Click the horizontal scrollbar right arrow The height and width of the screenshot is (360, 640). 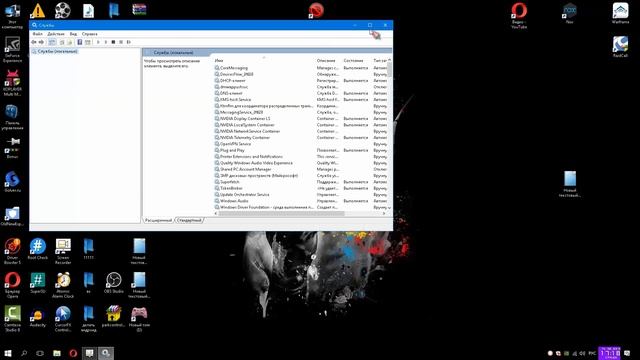(384, 213)
